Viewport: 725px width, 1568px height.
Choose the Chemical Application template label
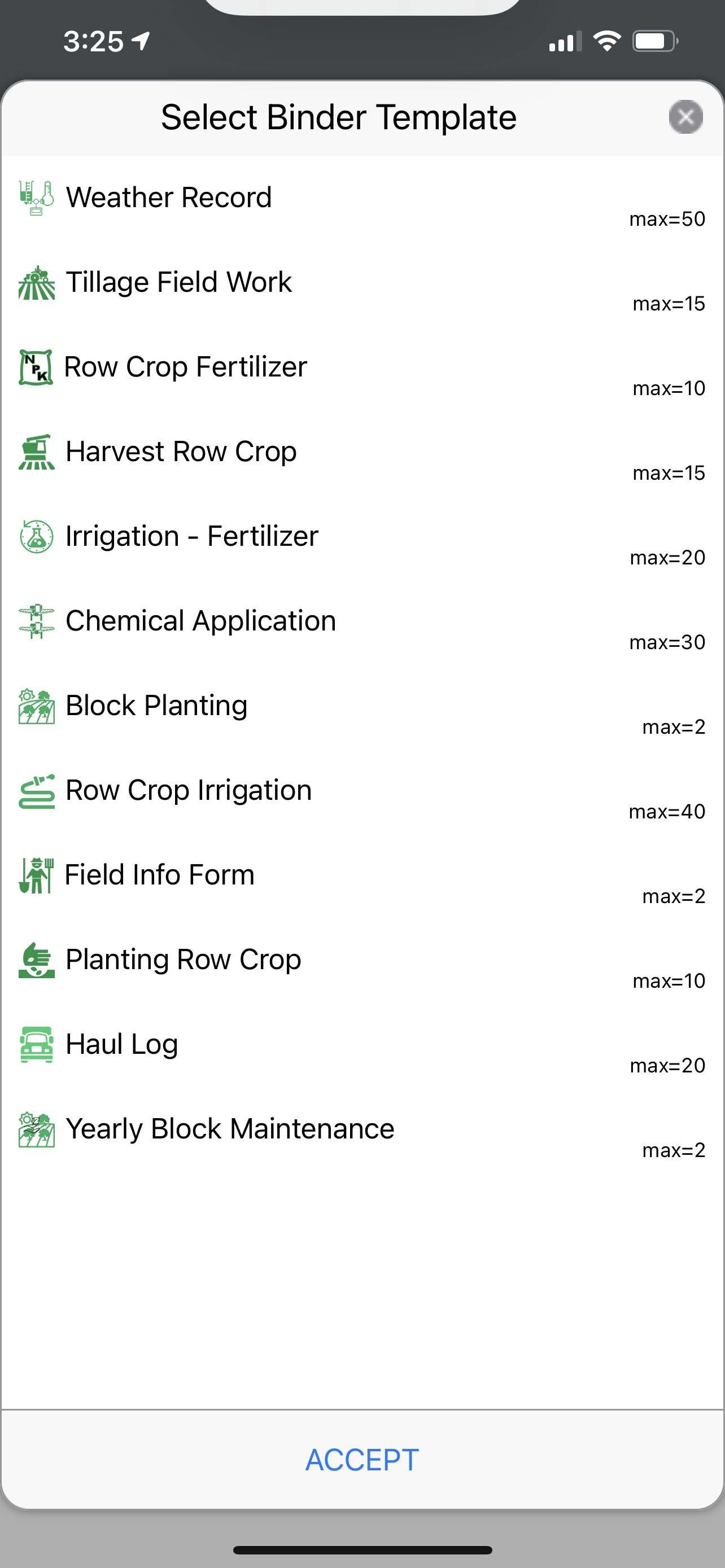(x=201, y=621)
